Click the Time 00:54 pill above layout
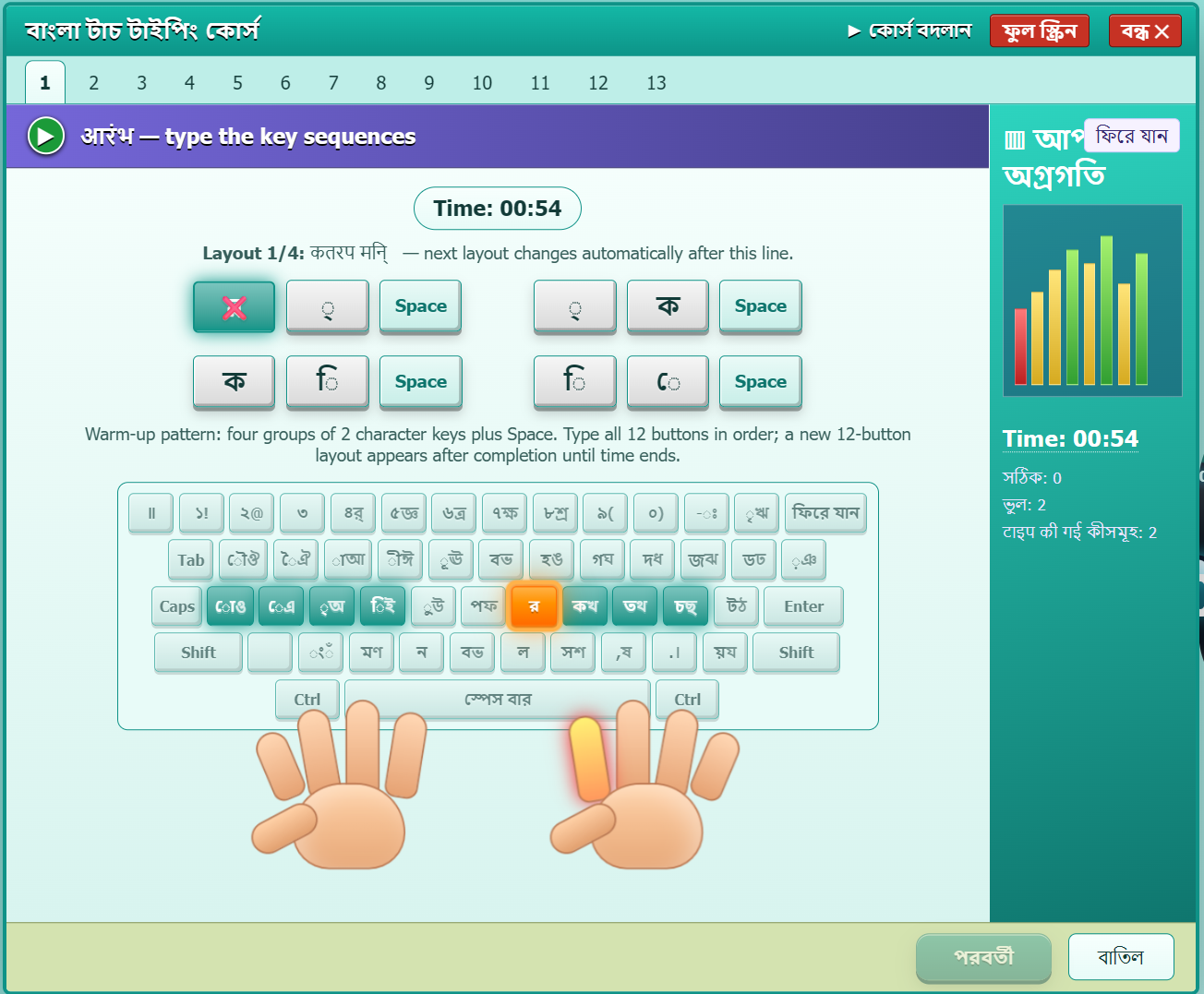This screenshot has width=1204, height=994. point(498,209)
